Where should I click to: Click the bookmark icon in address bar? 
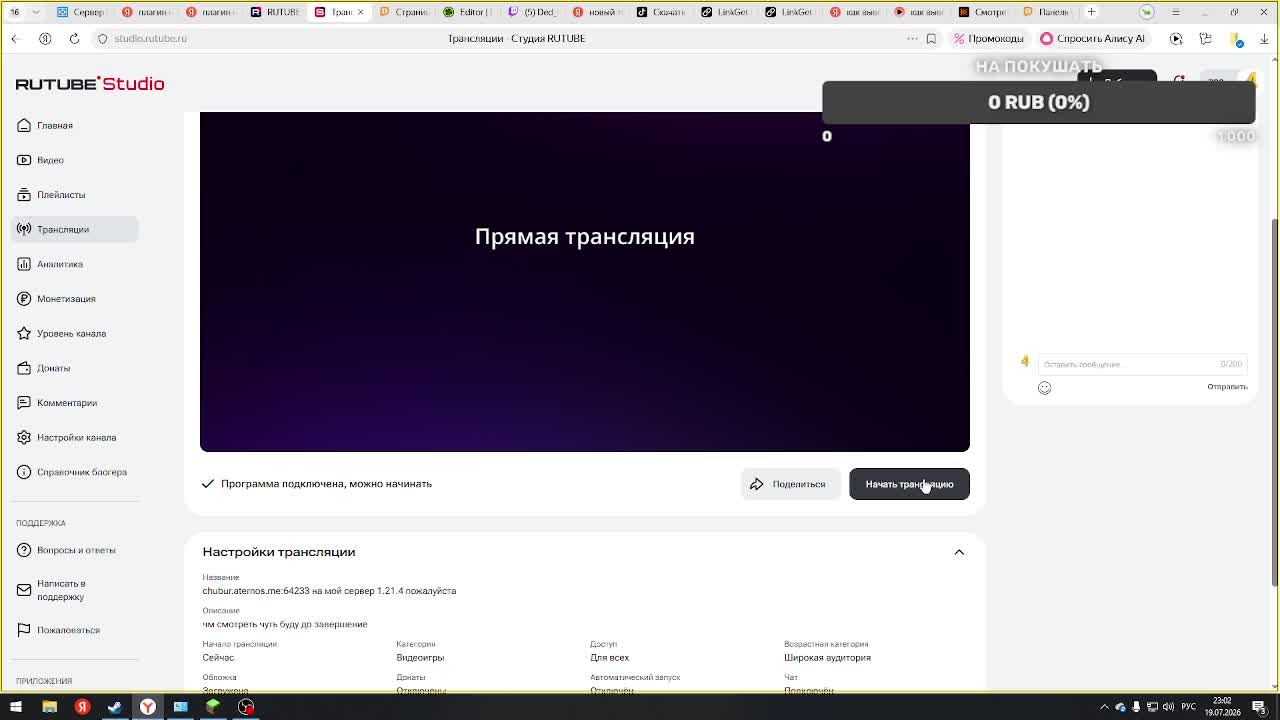click(x=931, y=38)
